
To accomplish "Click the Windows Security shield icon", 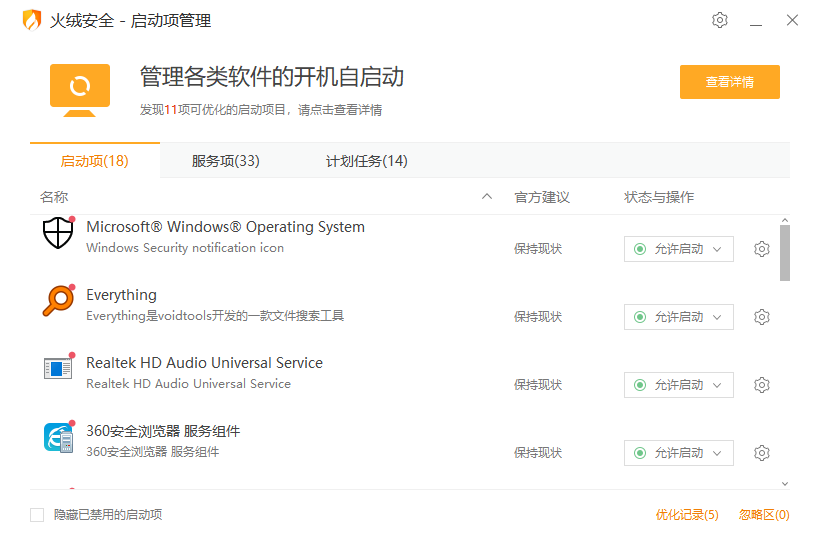I will [58, 233].
